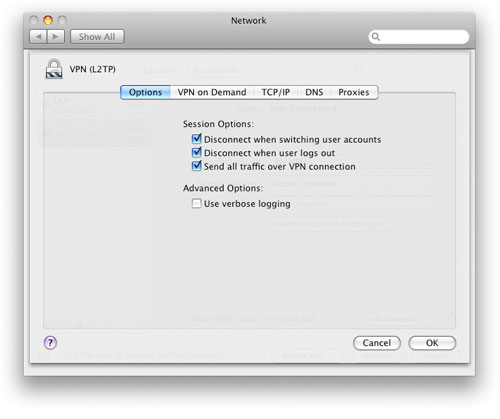Click the back arrow in toolbar

[38, 37]
